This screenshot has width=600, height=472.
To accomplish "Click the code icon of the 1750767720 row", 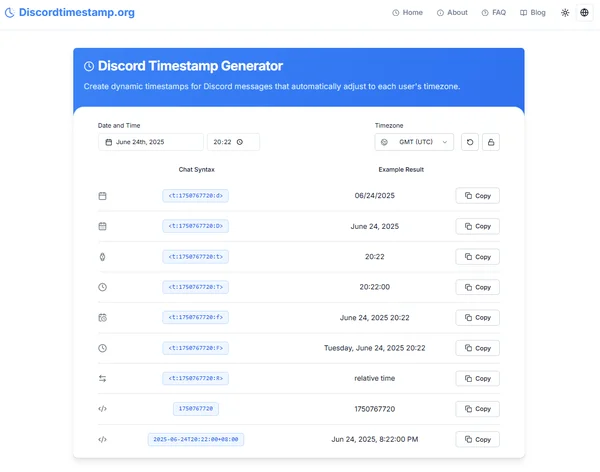I will (x=103, y=409).
